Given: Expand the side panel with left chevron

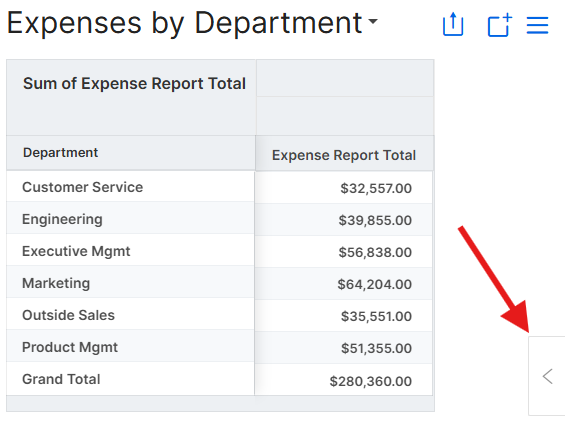Looking at the screenshot, I should pos(547,376).
